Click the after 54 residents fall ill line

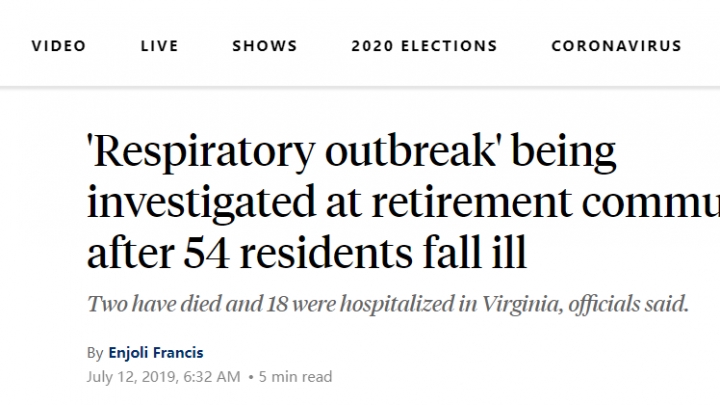[307, 252]
